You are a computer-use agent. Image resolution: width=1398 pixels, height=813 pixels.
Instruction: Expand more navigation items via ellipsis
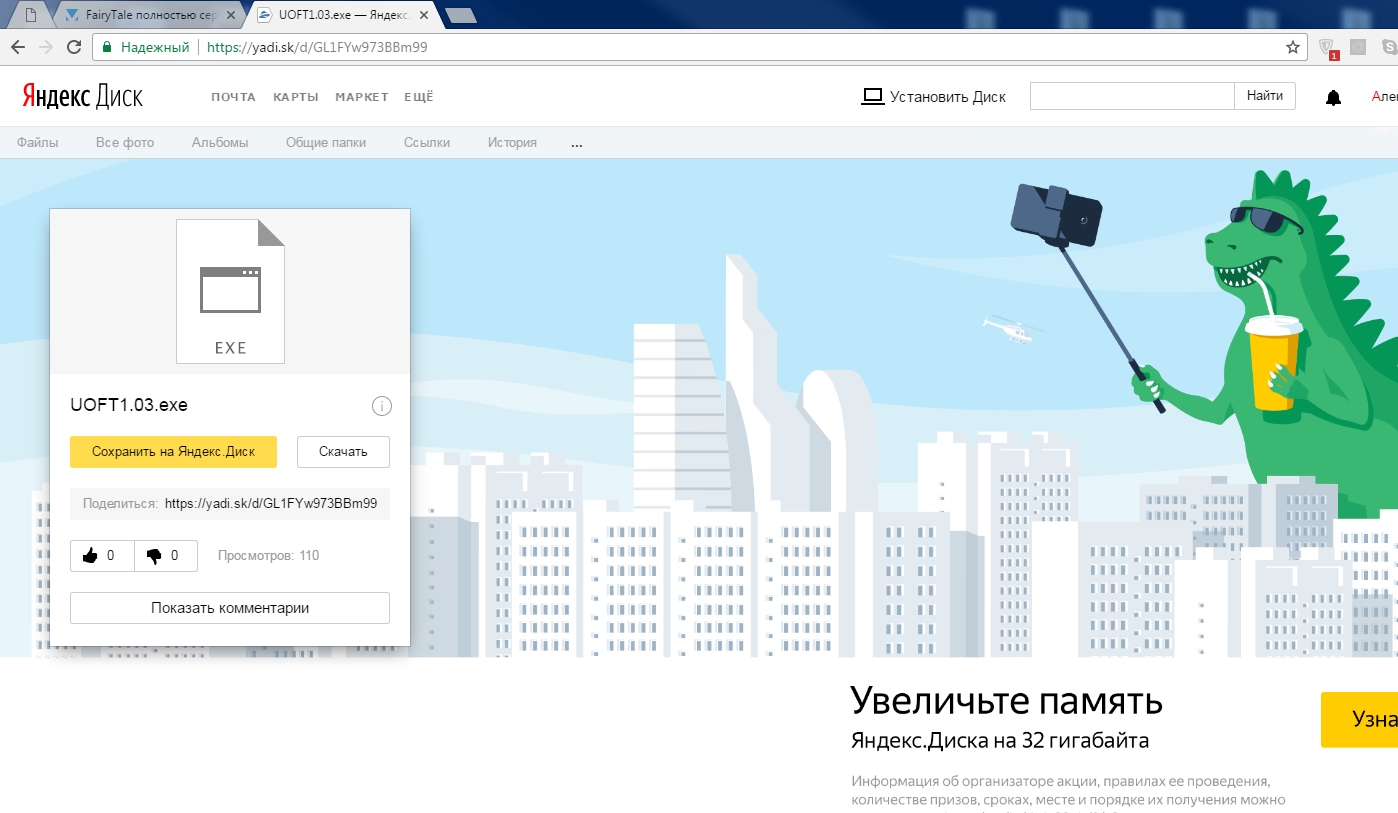(x=576, y=143)
